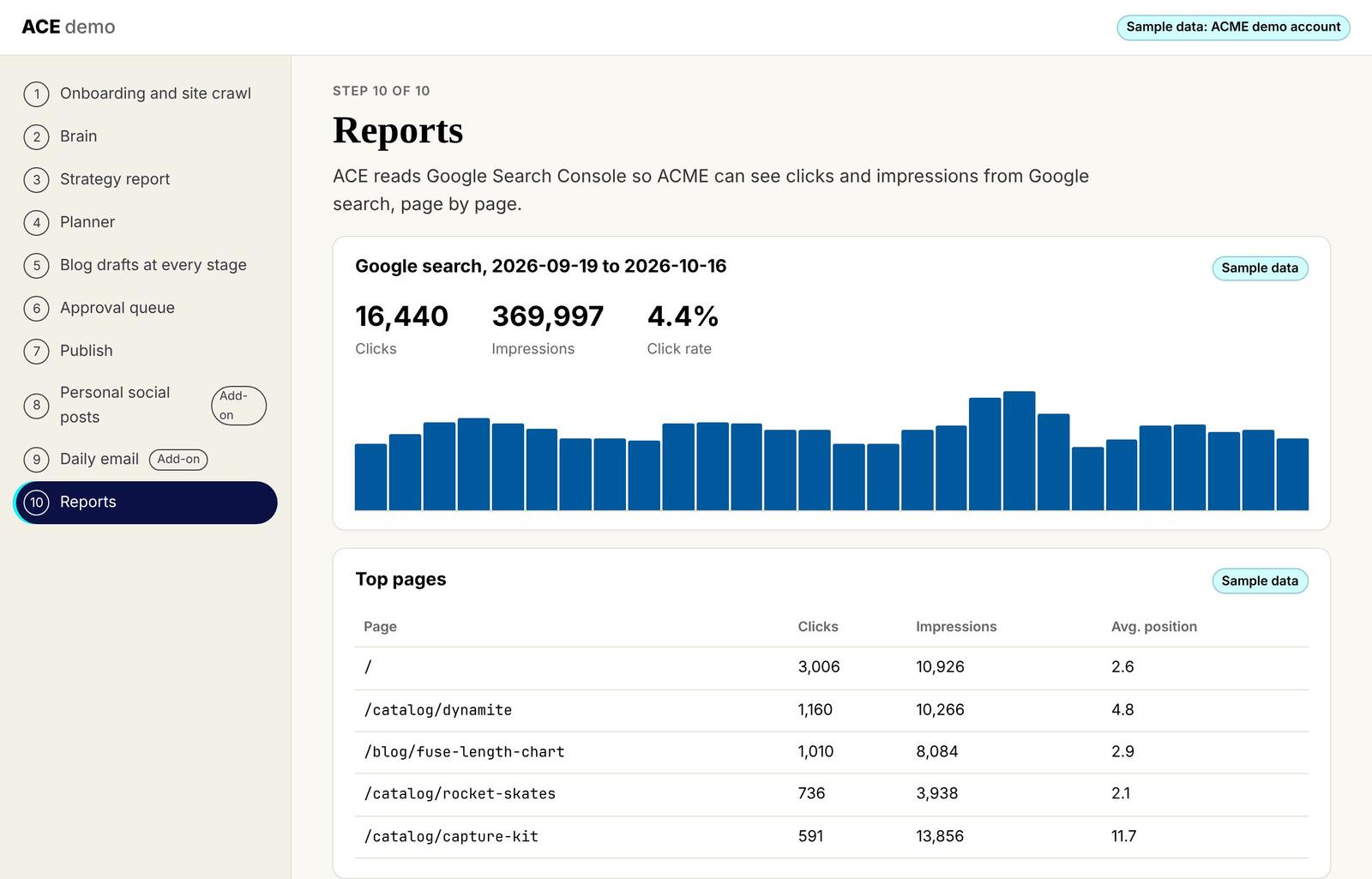This screenshot has height=879, width=1372.
Task: Click the circled number 3 step icon
Action: pyautogui.click(x=36, y=179)
